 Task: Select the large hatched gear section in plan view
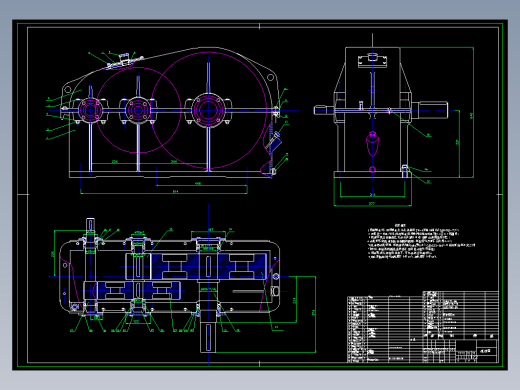point(209,266)
